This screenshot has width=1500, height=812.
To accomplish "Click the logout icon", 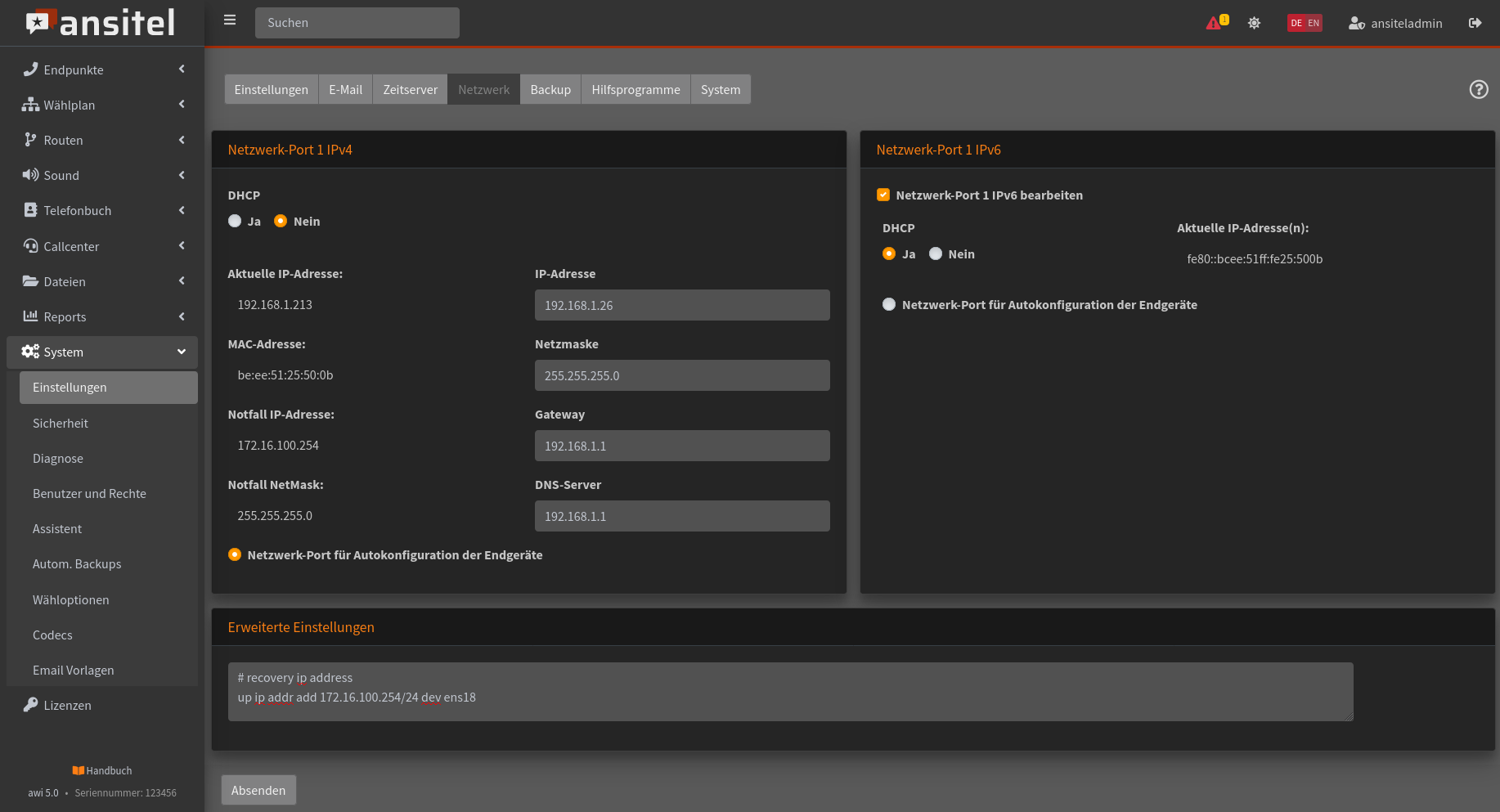I will (1475, 23).
